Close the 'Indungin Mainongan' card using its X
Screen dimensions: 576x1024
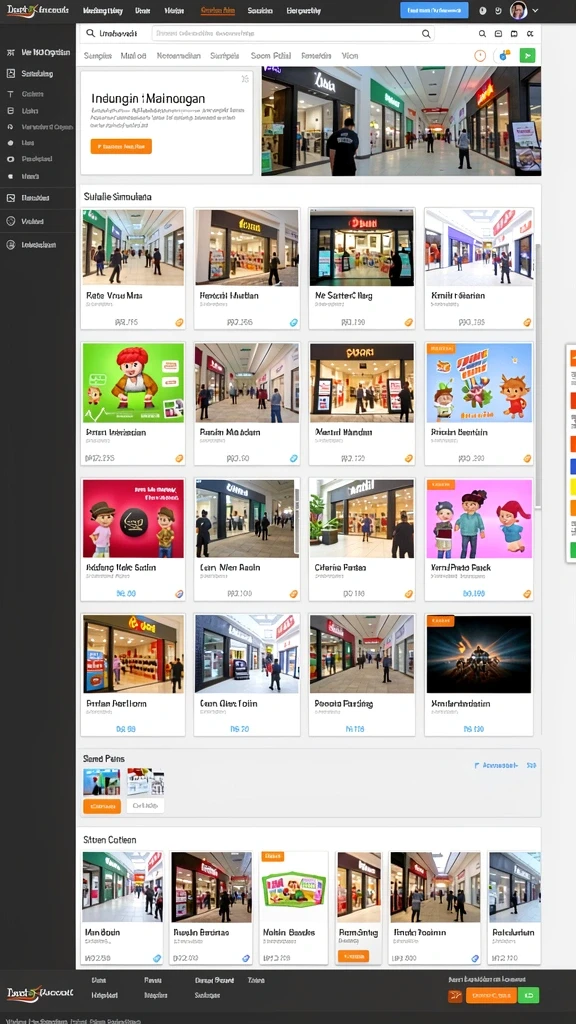(x=245, y=79)
